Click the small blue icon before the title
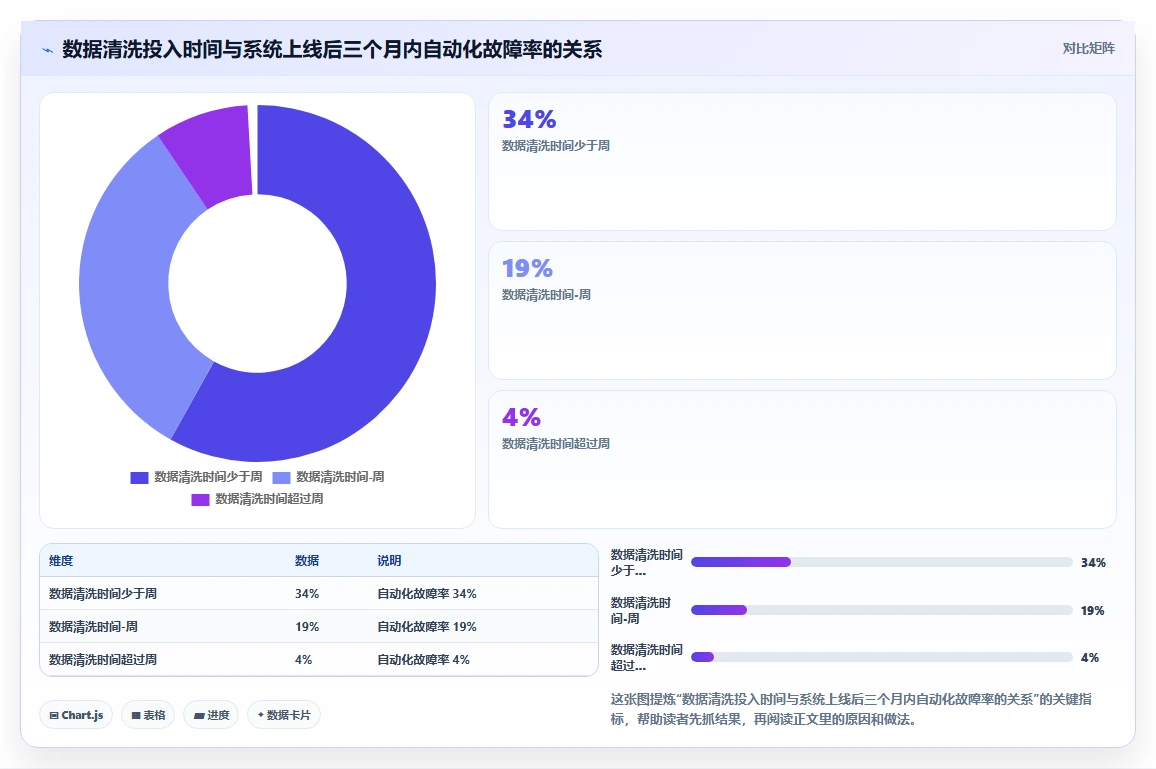This screenshot has width=1156, height=769. (48, 50)
